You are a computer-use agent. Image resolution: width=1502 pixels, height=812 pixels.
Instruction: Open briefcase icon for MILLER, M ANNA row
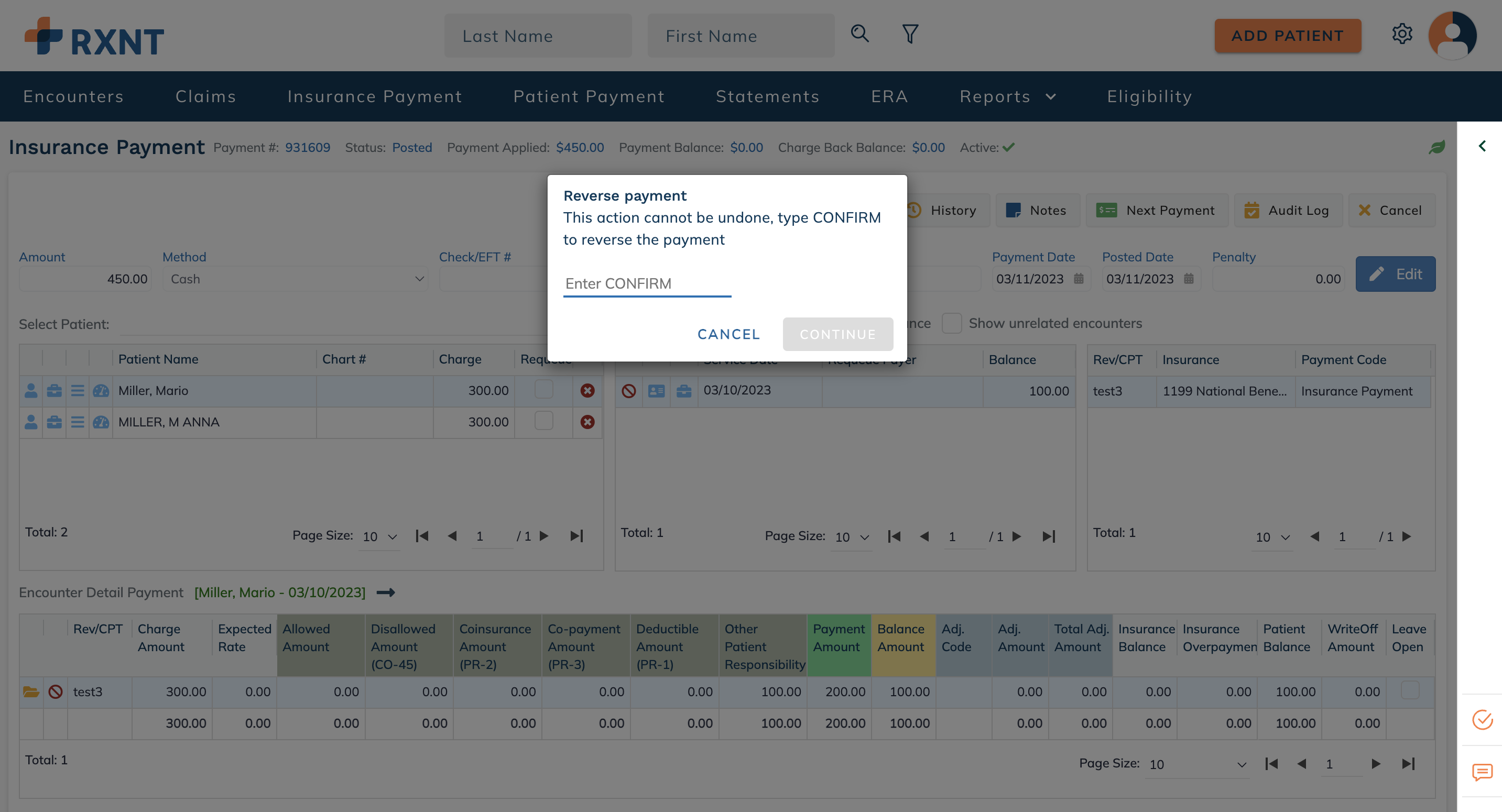(54, 422)
